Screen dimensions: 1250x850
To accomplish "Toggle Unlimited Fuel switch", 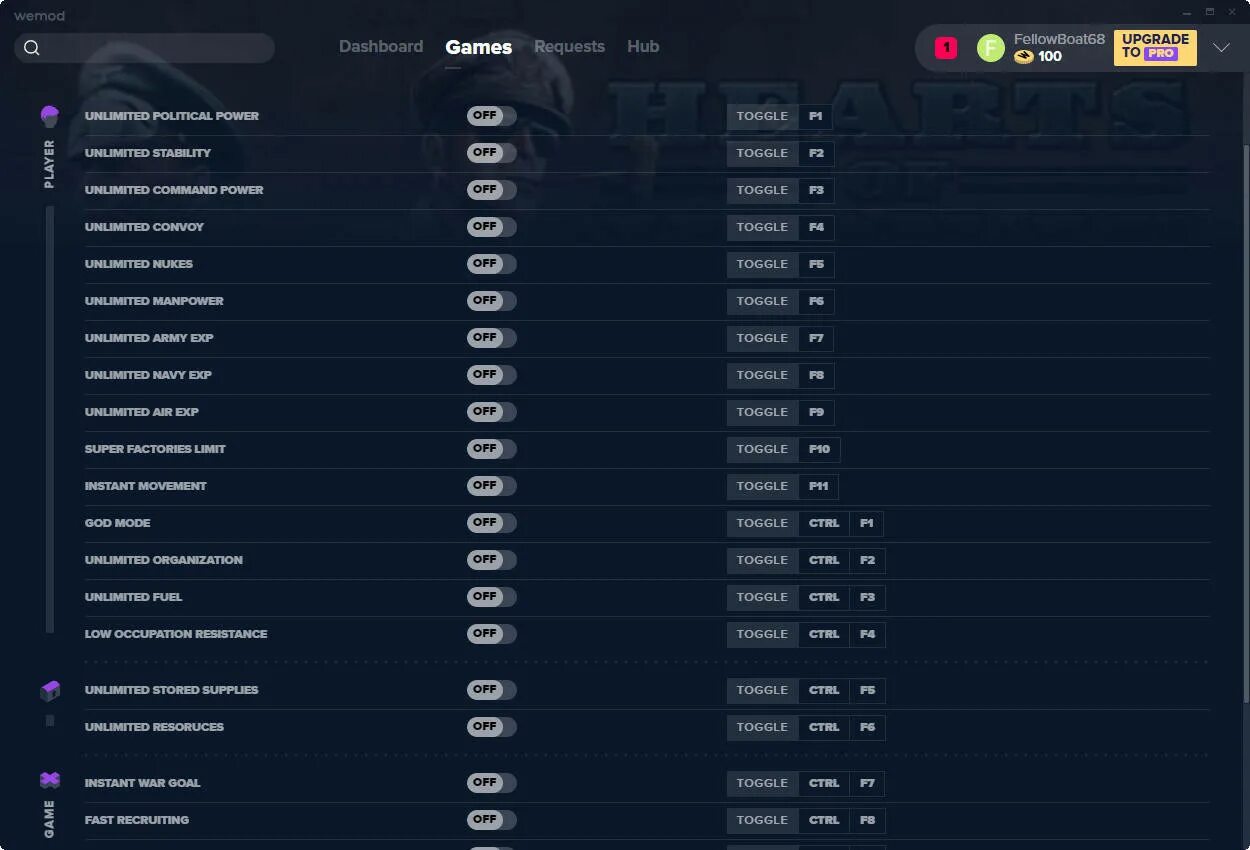I will coord(492,597).
